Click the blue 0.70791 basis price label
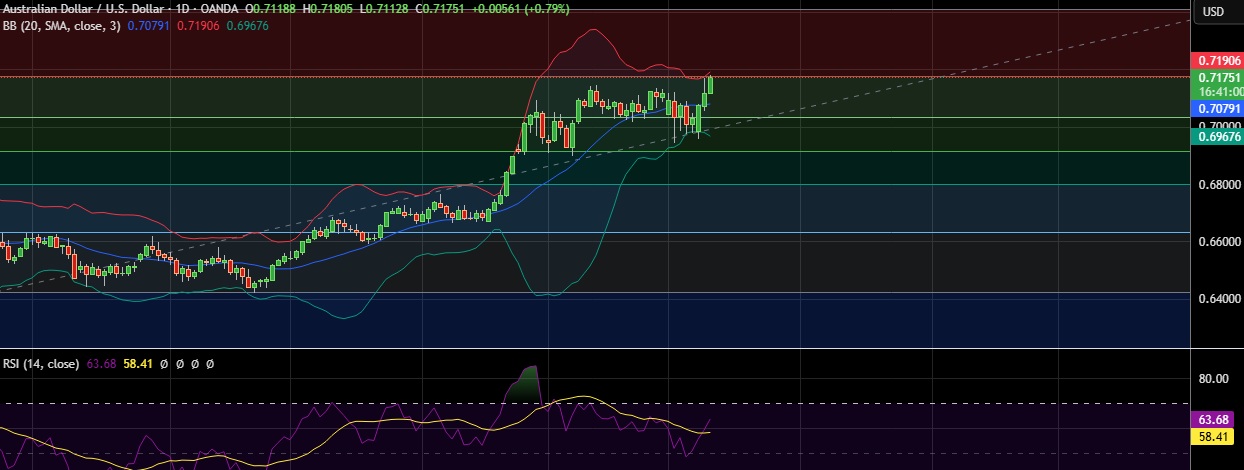Viewport: 1244px width, 470px height. pyautogui.click(x=1218, y=108)
